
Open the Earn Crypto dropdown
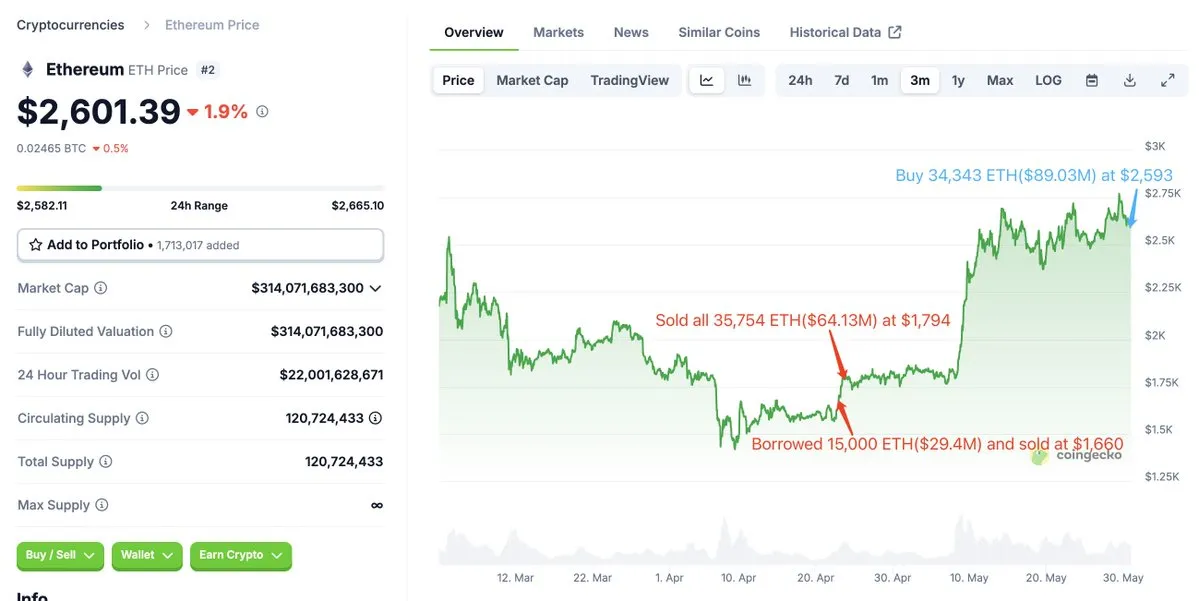point(240,555)
